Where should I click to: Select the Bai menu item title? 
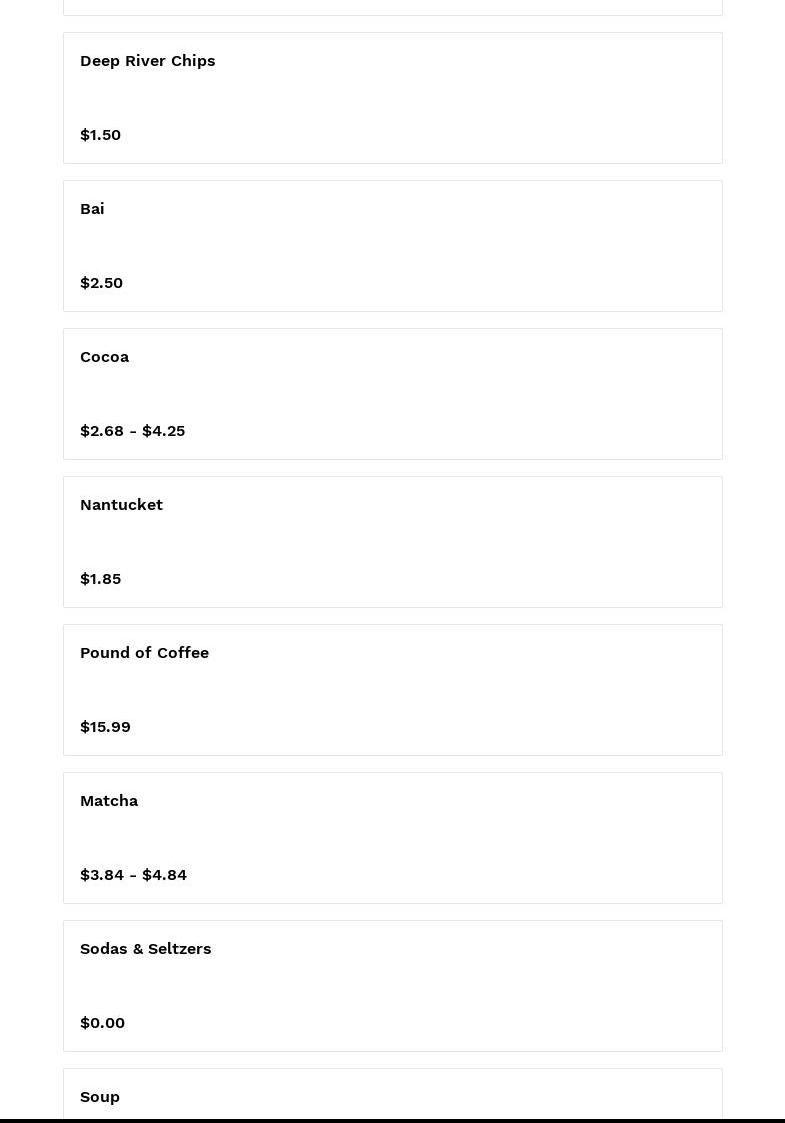click(92, 209)
